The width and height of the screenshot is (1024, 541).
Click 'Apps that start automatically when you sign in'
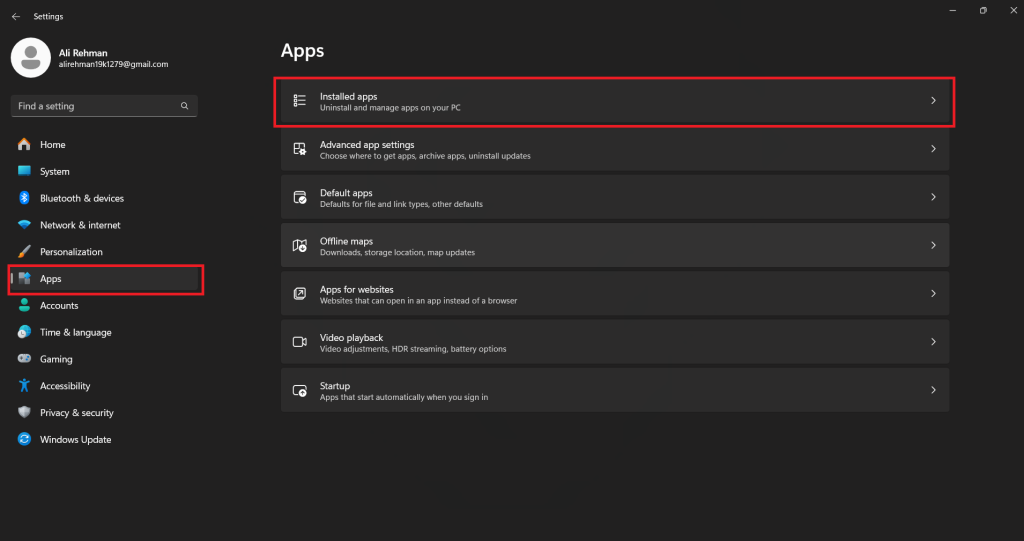(404, 397)
